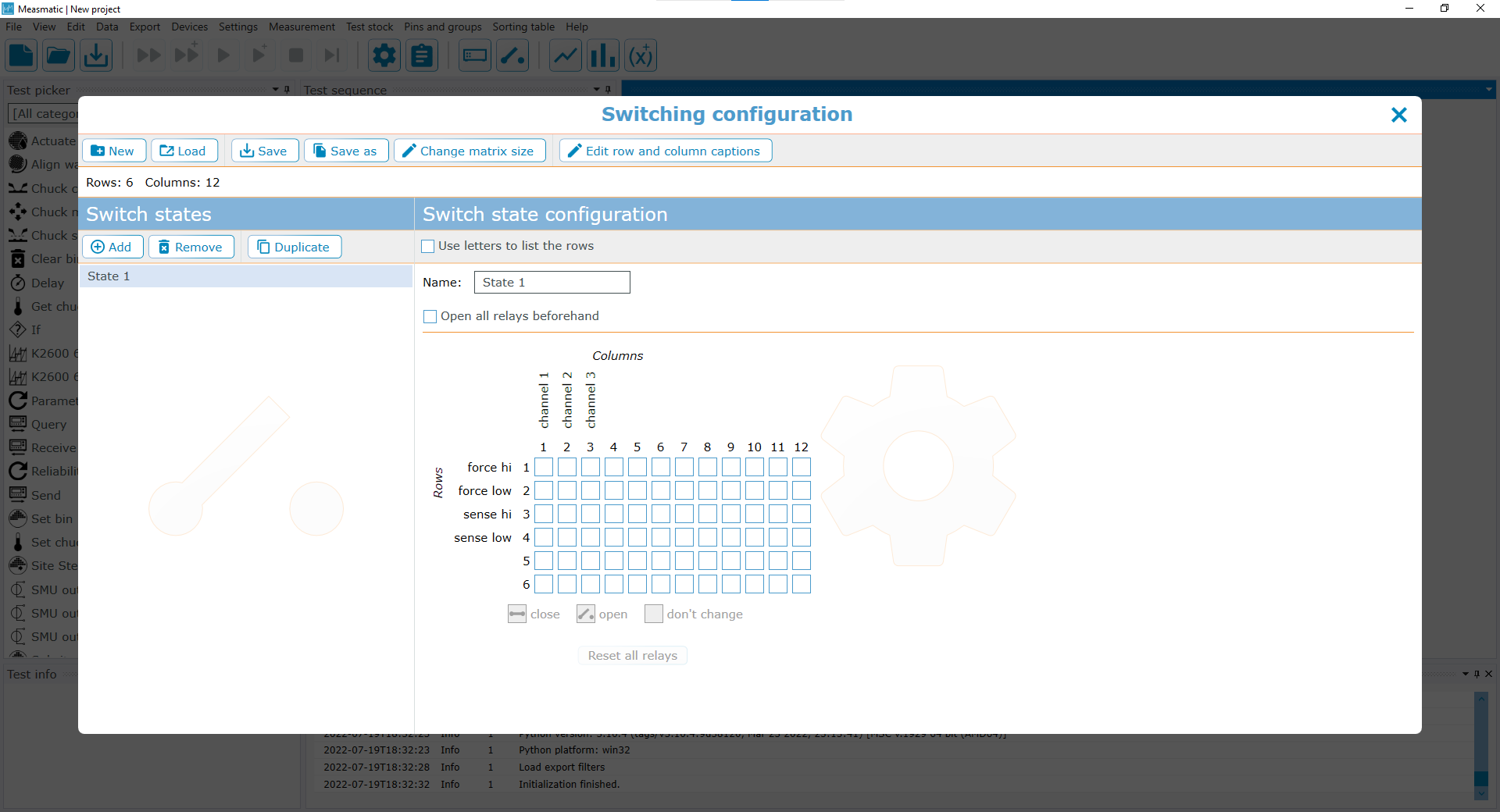Viewport: 1500px width, 812px height.
Task: Open Test picker panel dropdown arrow
Action: point(275,90)
